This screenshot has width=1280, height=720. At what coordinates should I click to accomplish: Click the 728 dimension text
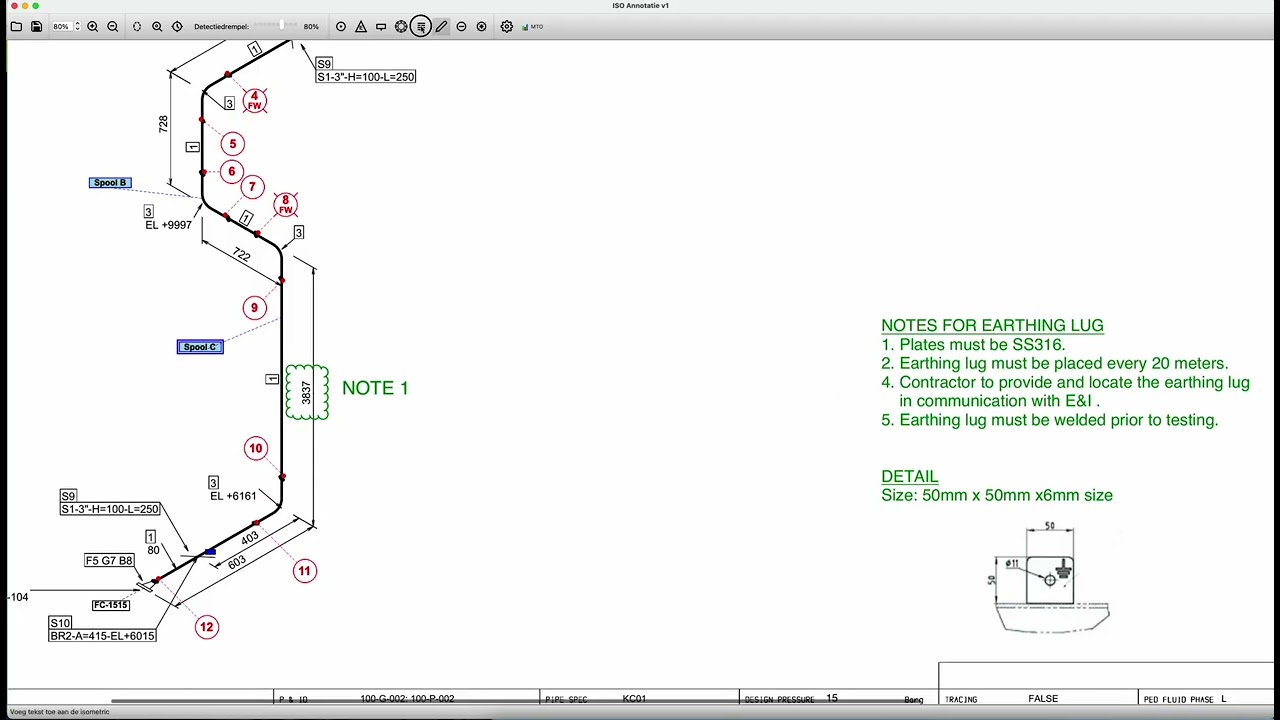(164, 124)
